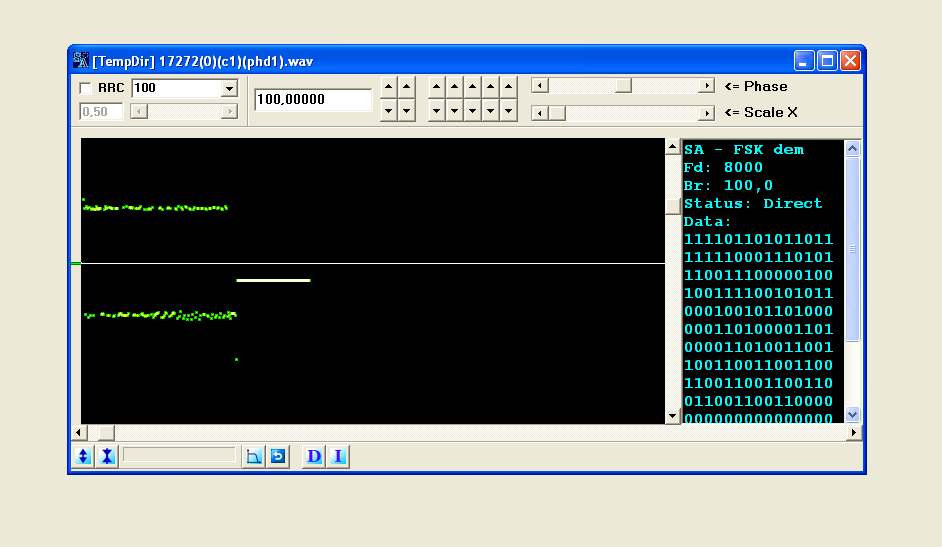Click fourth down arrow in the five-column stepper group

tap(491, 111)
